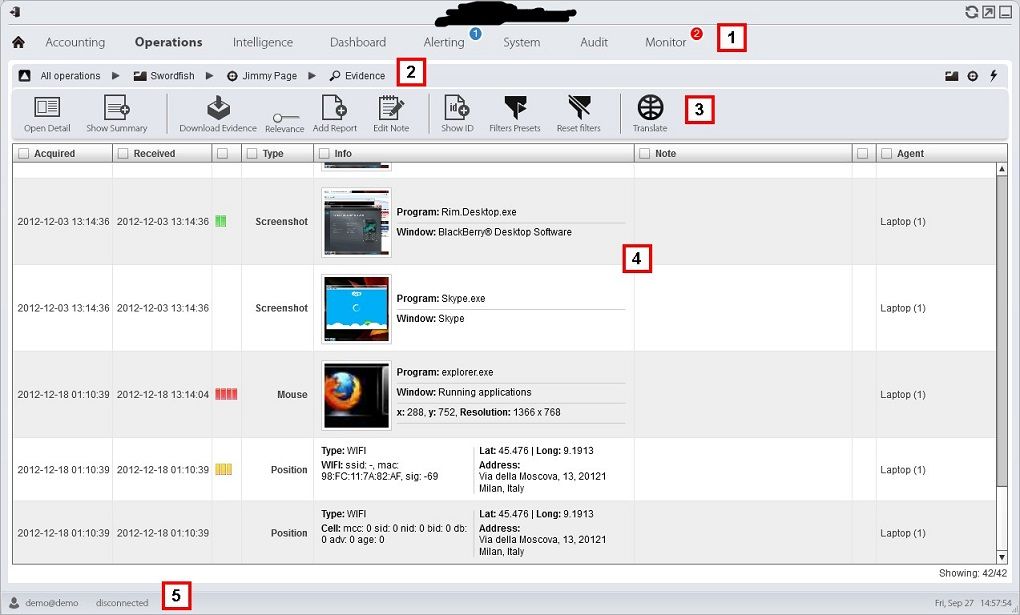This screenshot has width=1020, height=615.
Task: Click the All operations breadcrumb icon
Action: point(24,75)
